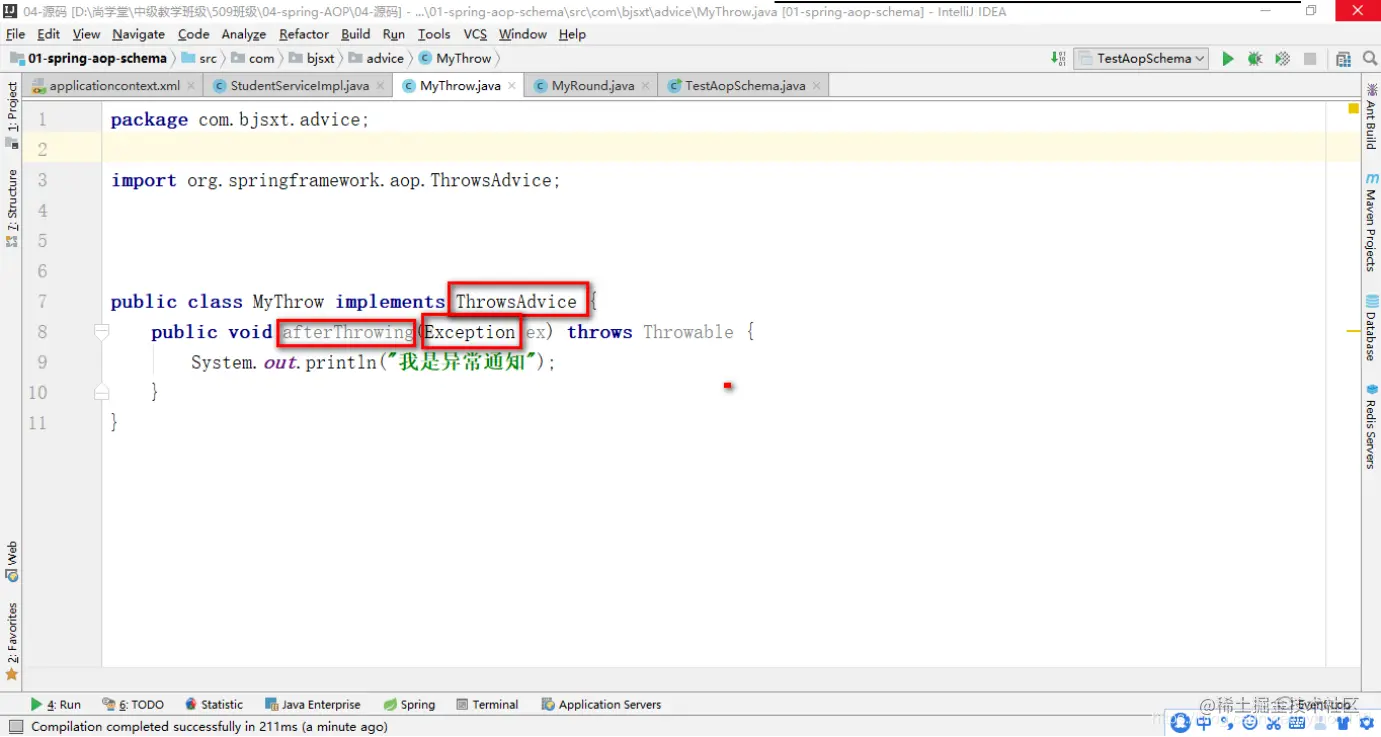Click the Stop process square icon

point(1310,59)
